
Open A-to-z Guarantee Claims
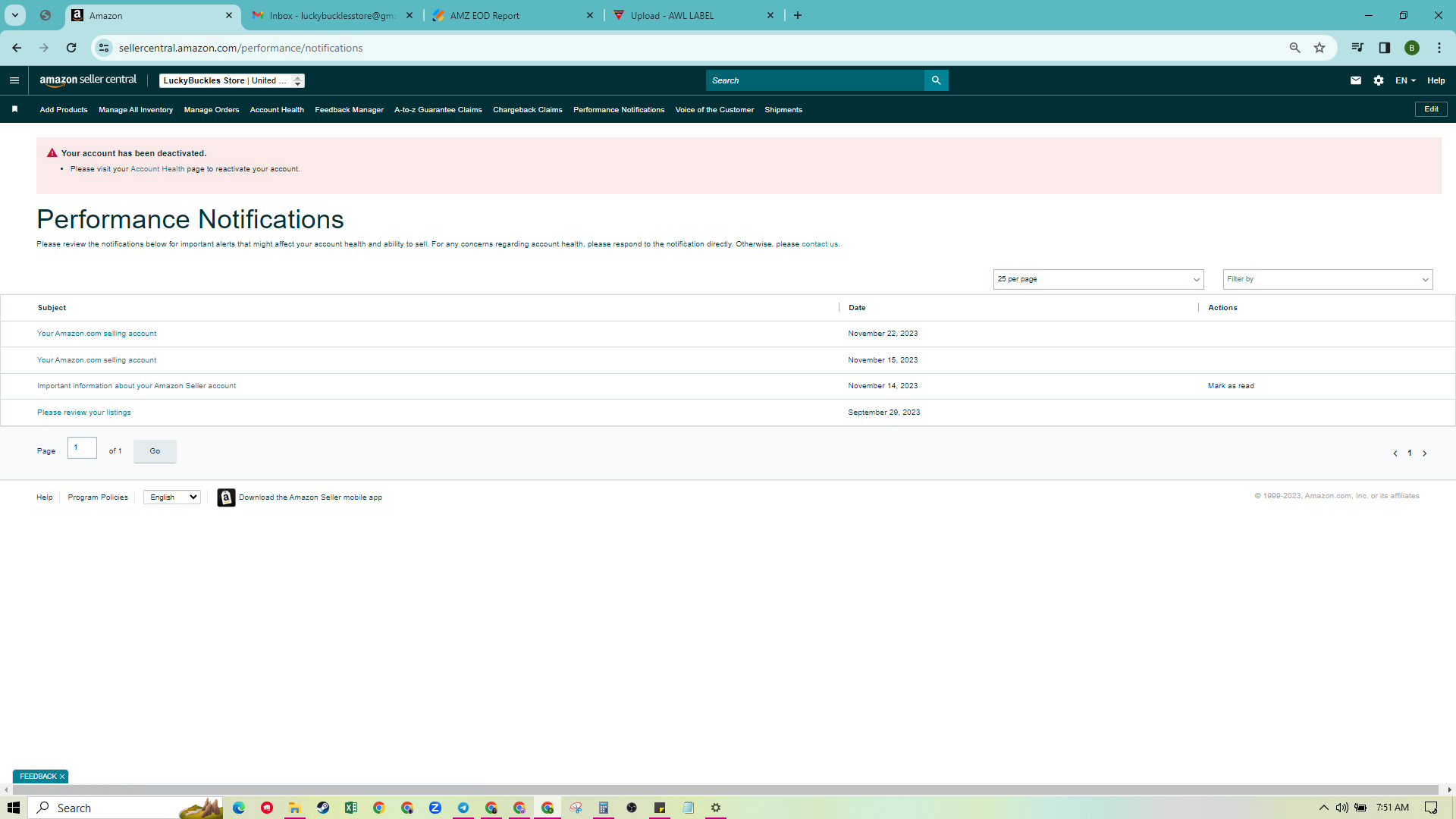tap(438, 110)
